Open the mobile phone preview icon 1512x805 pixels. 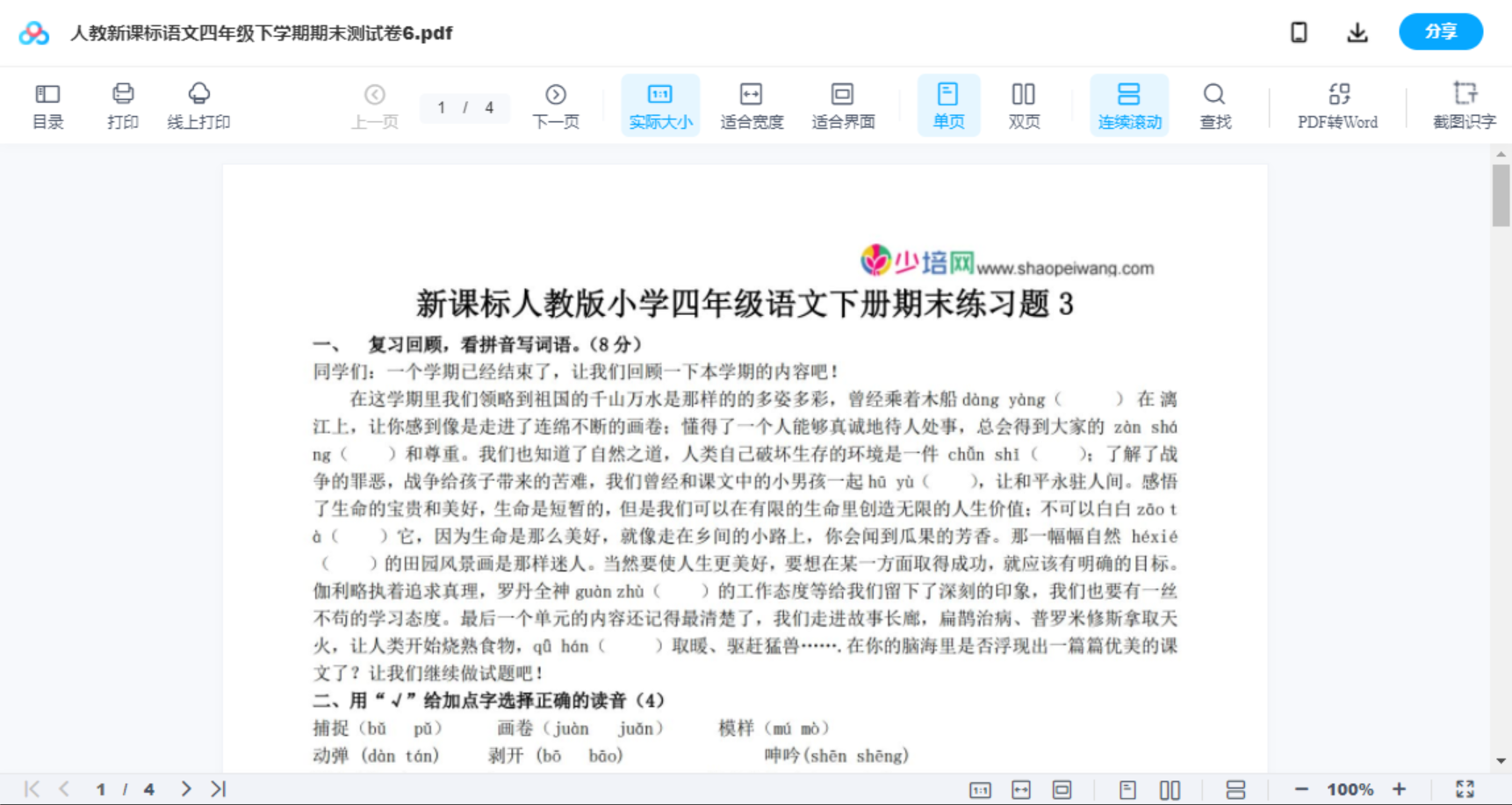(1298, 32)
